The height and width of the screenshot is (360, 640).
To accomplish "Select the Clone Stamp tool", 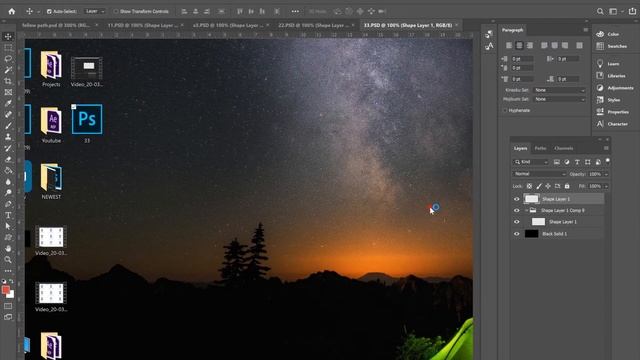I will 8,137.
